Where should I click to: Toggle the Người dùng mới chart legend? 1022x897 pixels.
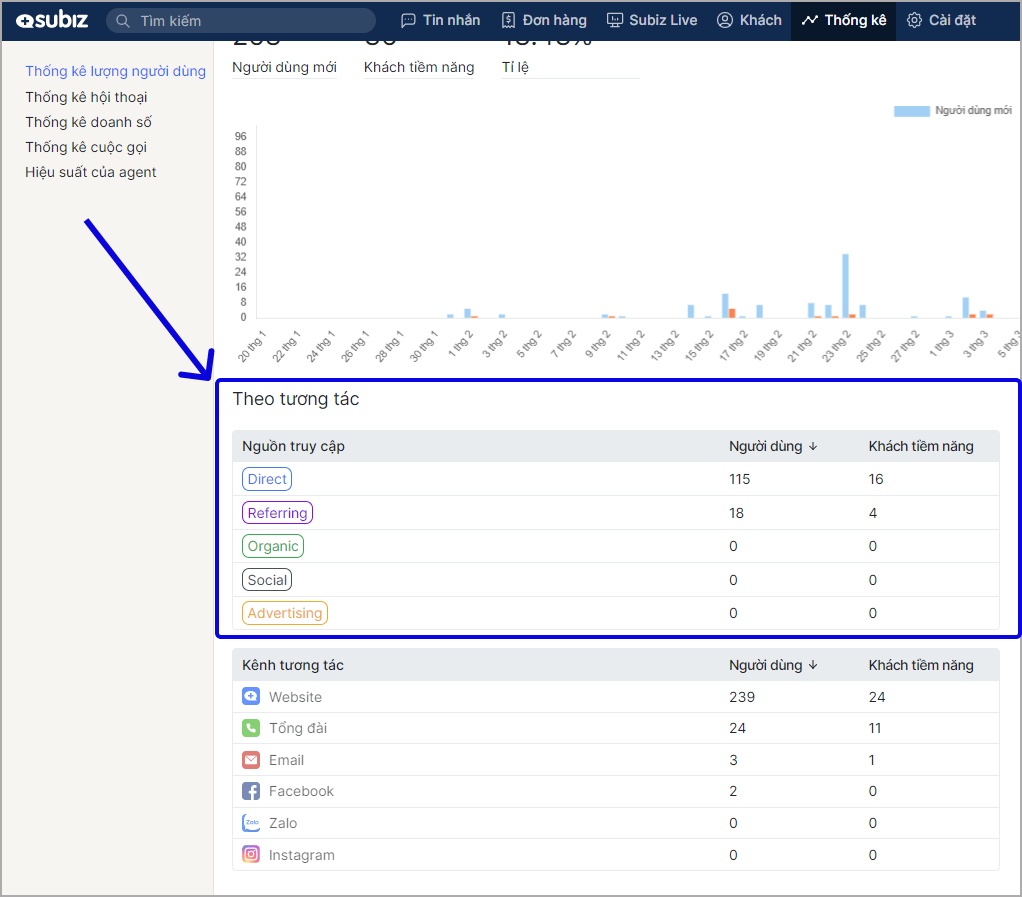click(x=952, y=111)
